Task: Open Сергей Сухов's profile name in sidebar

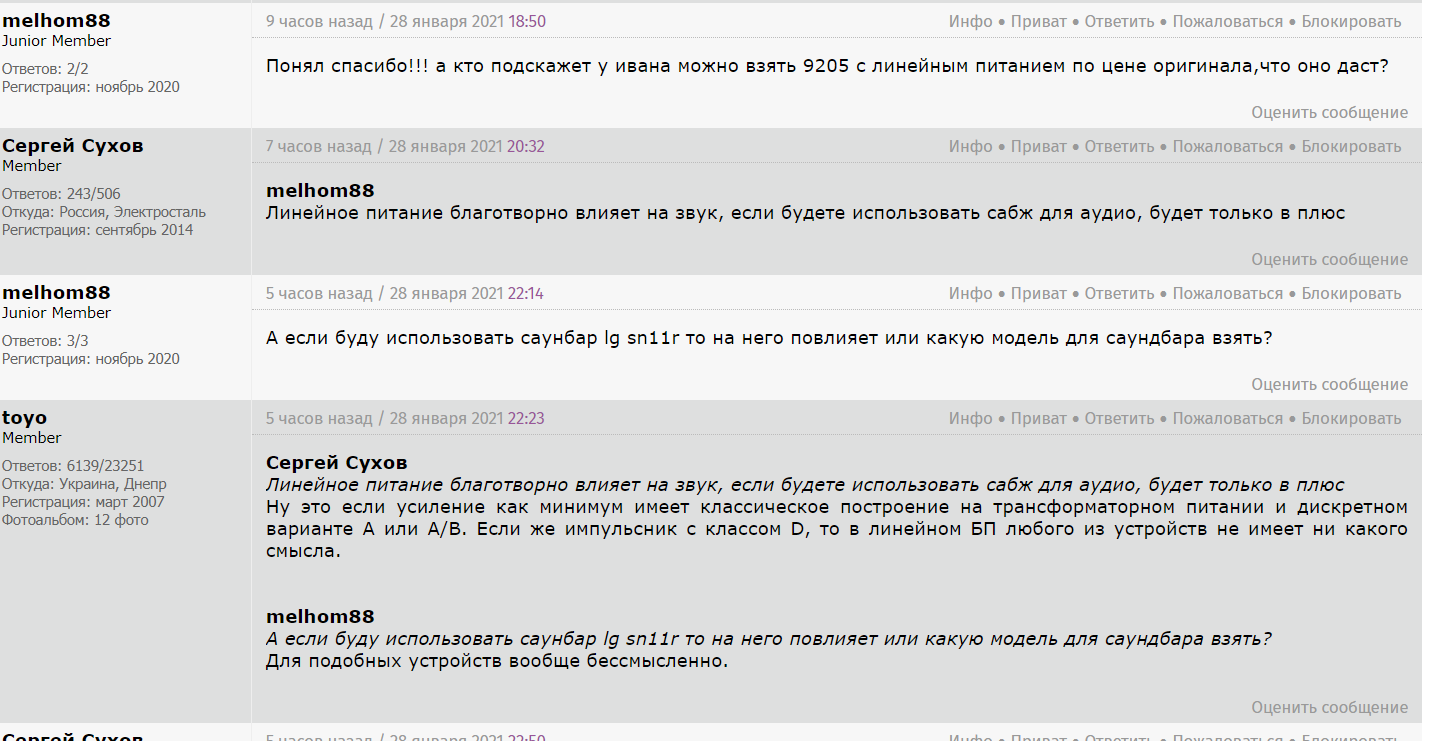Action: [x=72, y=146]
